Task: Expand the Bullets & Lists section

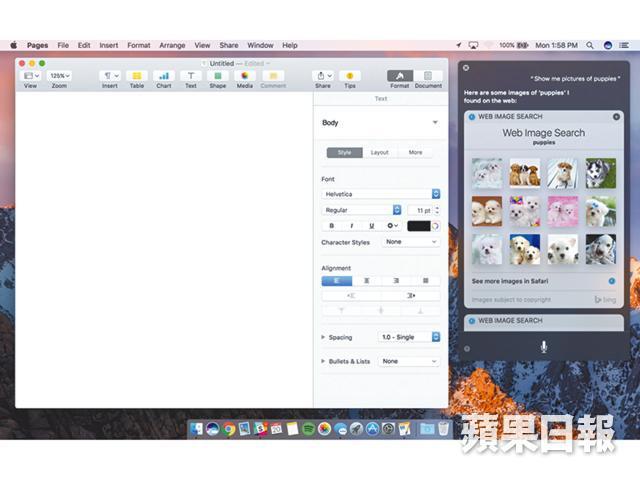Action: [x=323, y=362]
